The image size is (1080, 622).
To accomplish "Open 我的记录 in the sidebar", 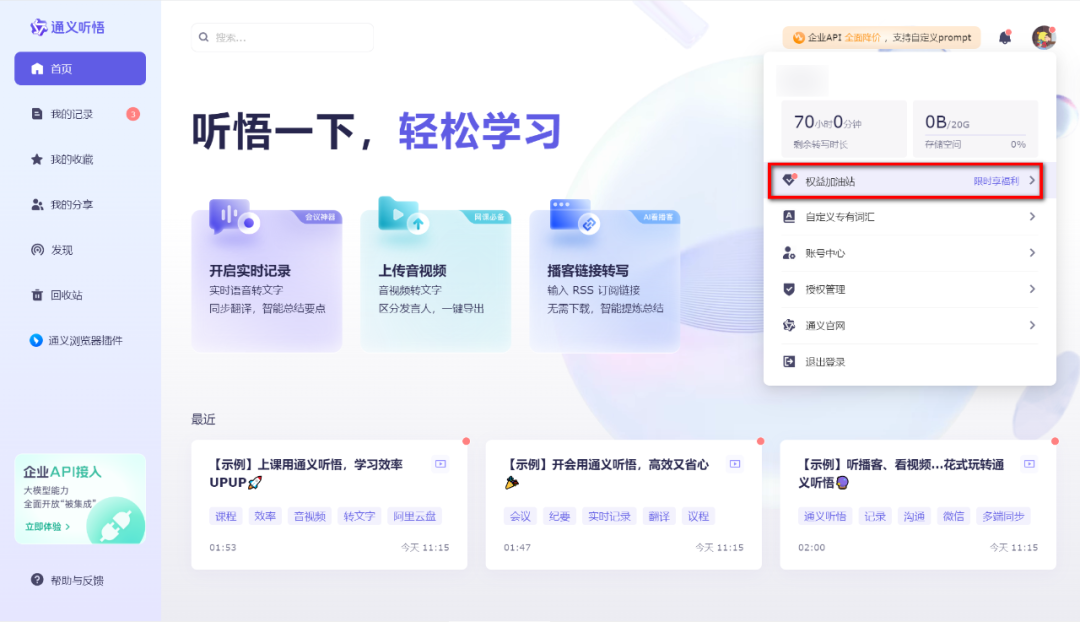I will point(80,114).
